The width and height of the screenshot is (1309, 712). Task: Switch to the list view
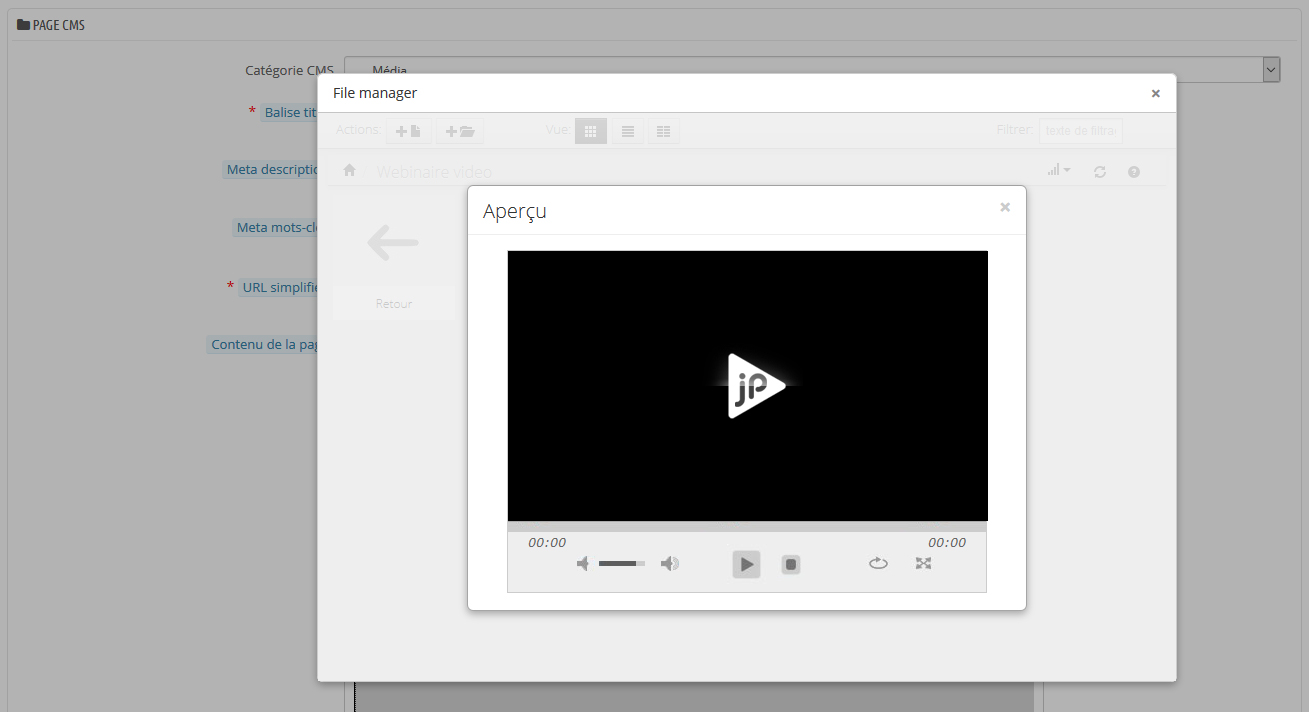point(628,131)
